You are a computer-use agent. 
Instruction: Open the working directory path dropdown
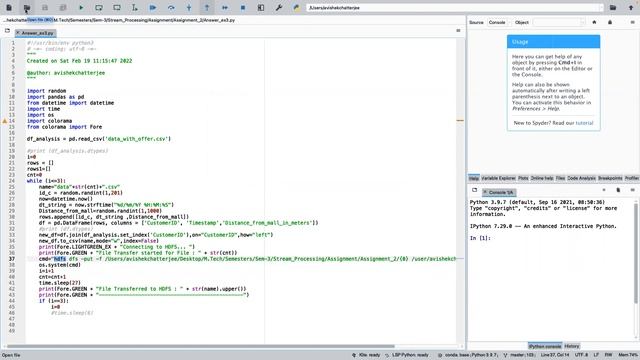pyautogui.click(x=601, y=8)
